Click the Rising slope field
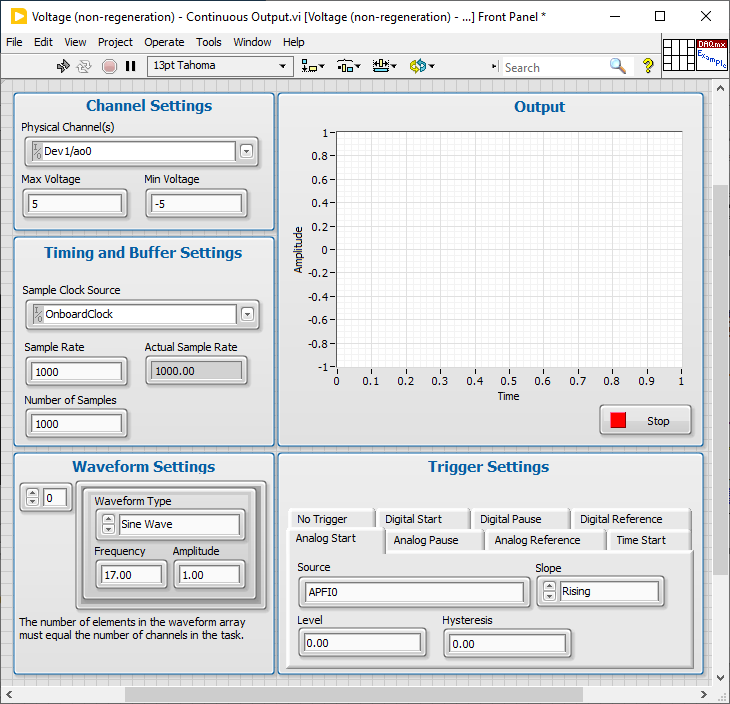 point(609,591)
